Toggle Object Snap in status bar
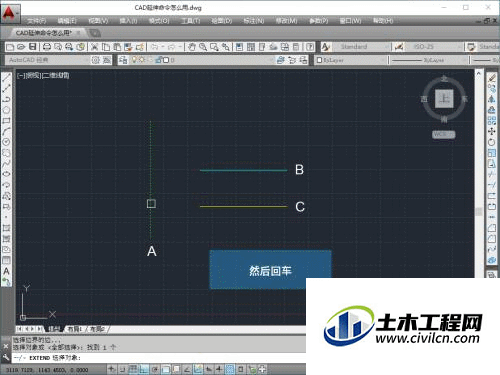Viewport: 500px width, 375px height. click(x=166, y=369)
